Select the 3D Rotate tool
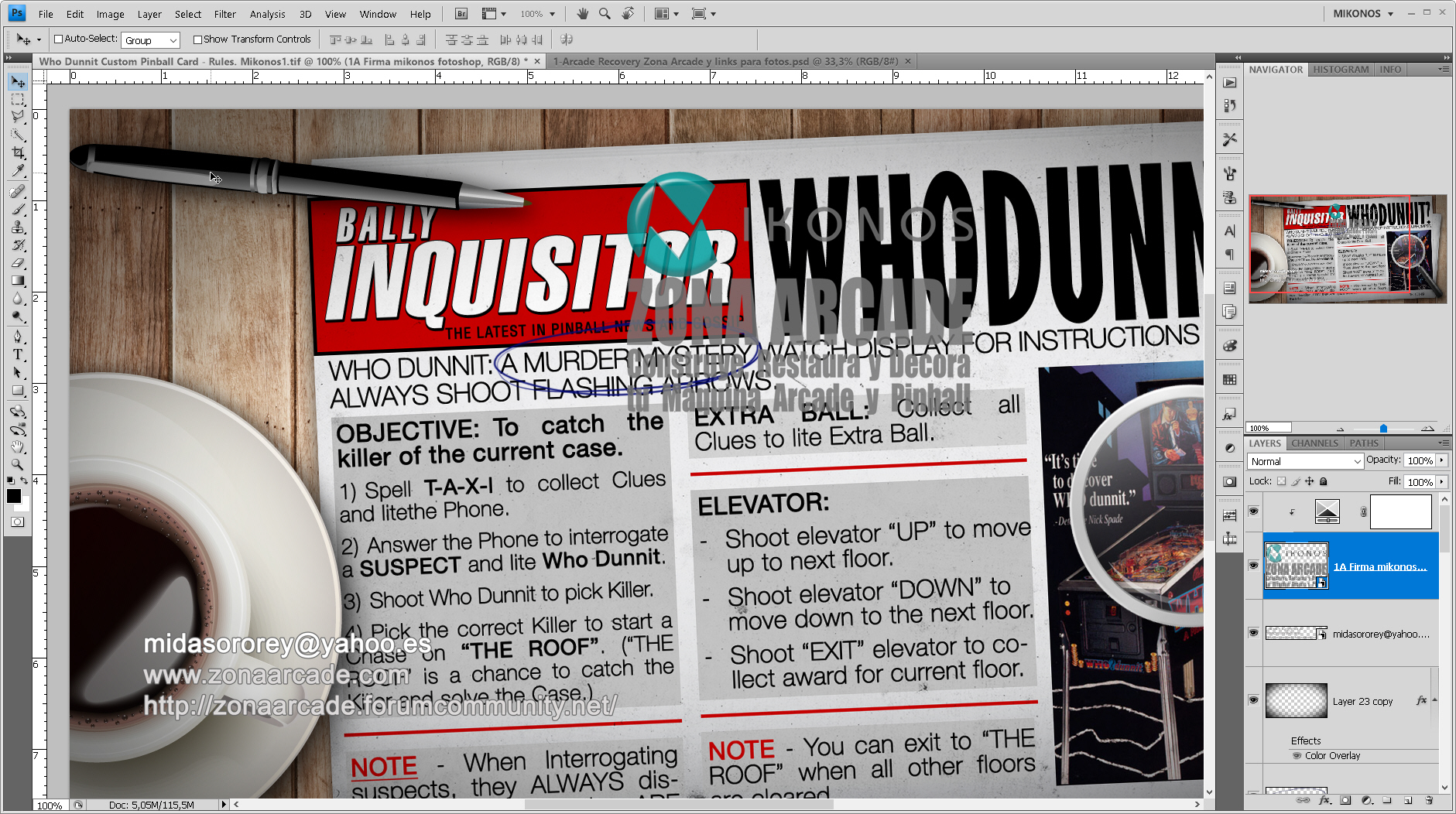The width and height of the screenshot is (1456, 814). pyautogui.click(x=17, y=412)
